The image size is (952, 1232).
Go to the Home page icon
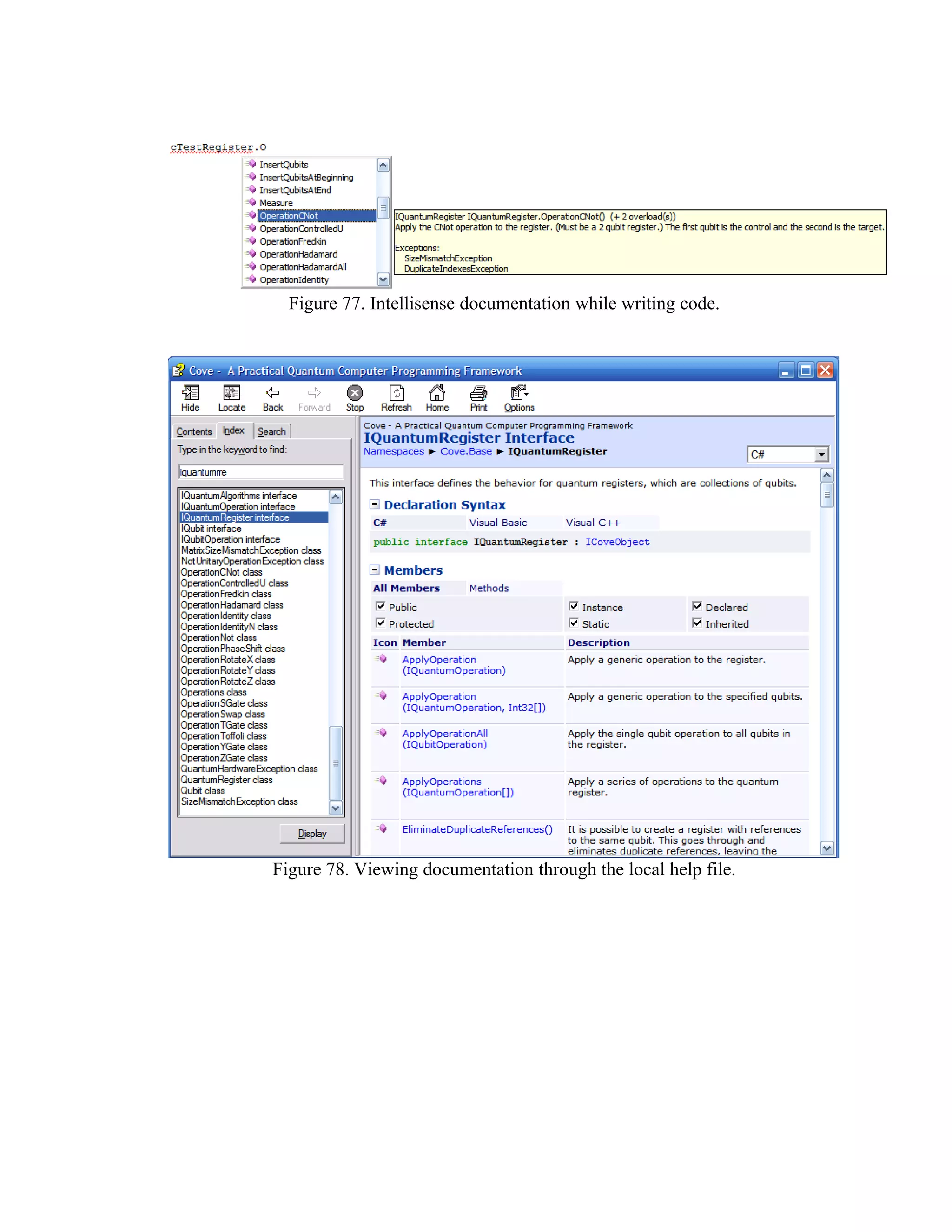pos(437,397)
